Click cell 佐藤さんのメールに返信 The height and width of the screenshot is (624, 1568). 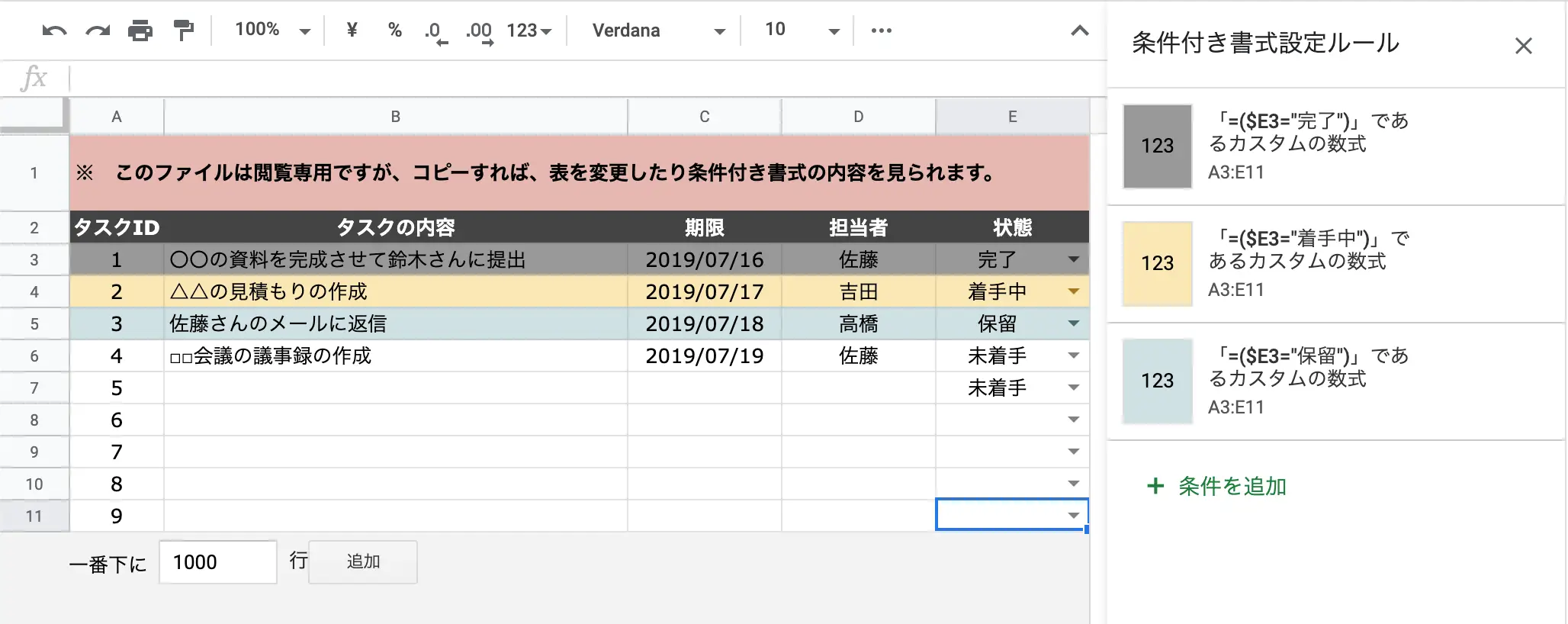tap(396, 324)
